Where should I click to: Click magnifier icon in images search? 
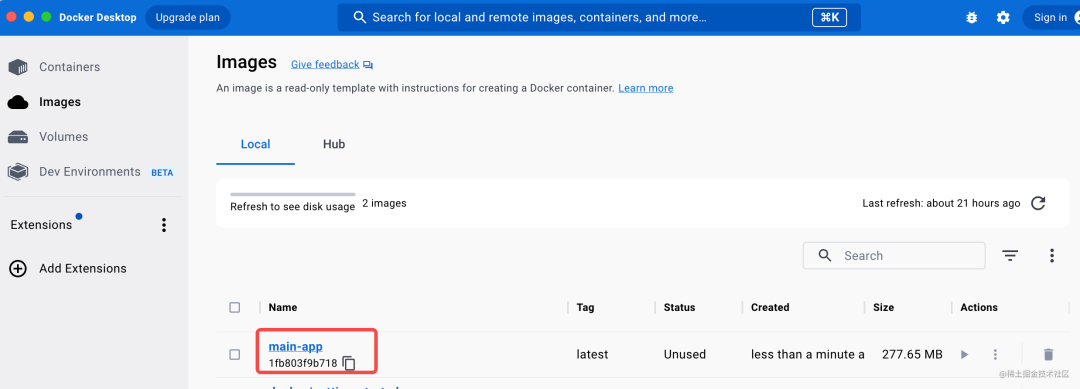click(825, 255)
